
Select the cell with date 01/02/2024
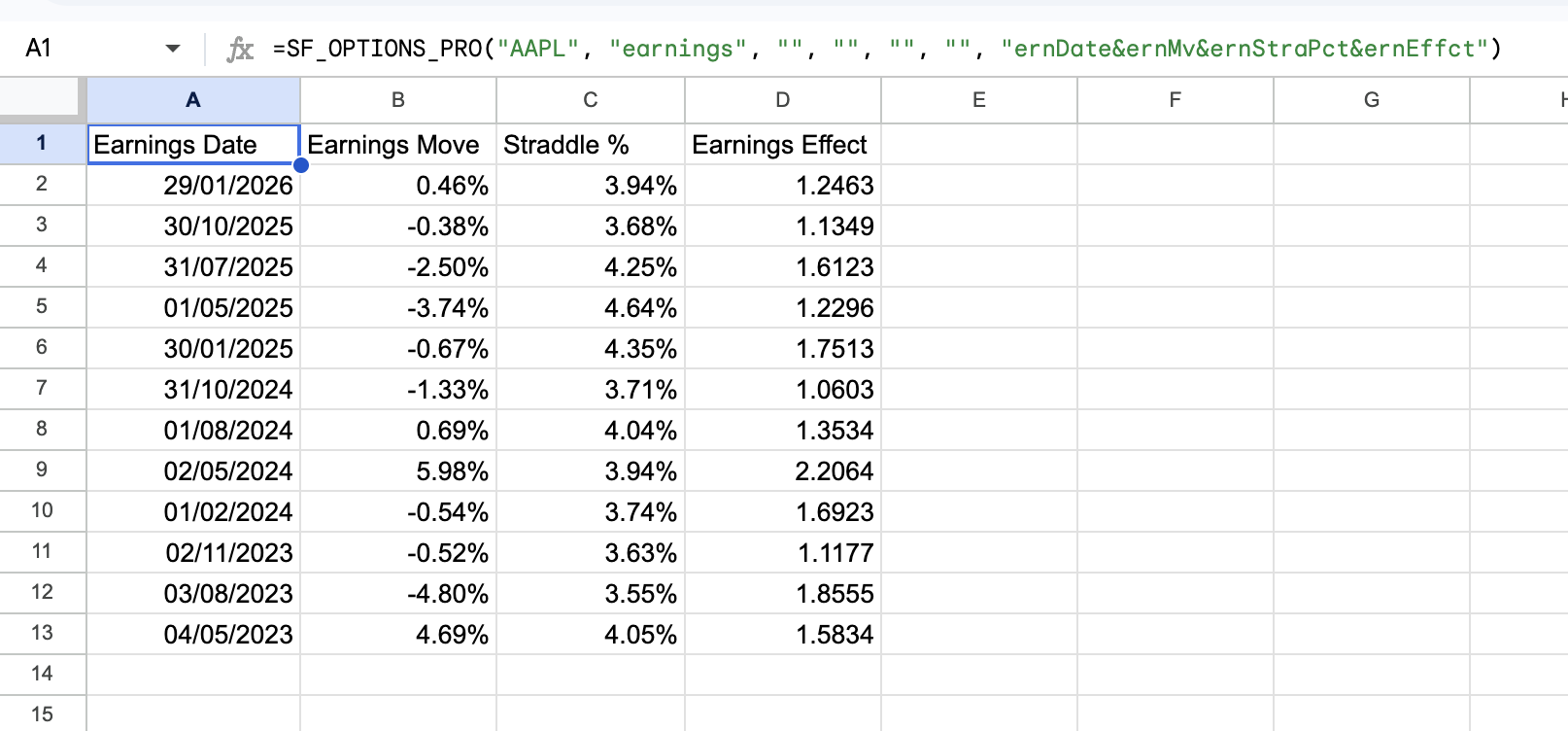pos(193,511)
